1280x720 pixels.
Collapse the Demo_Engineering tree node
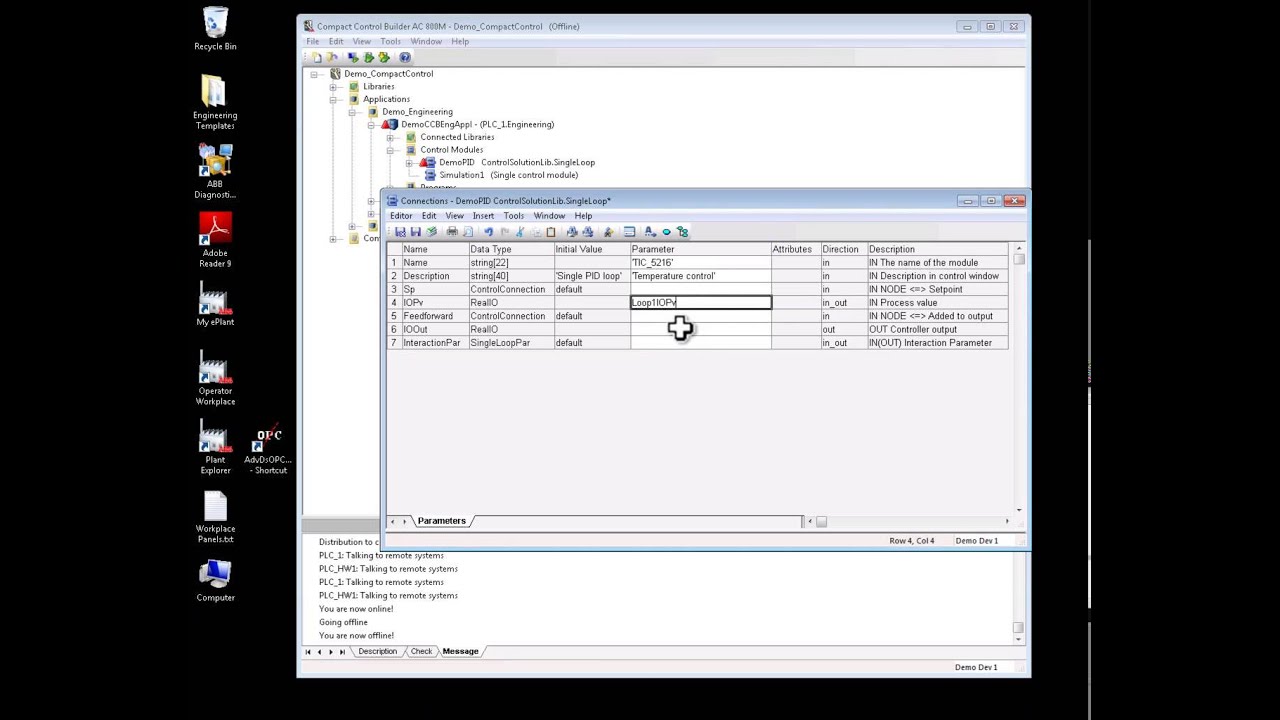click(x=352, y=112)
